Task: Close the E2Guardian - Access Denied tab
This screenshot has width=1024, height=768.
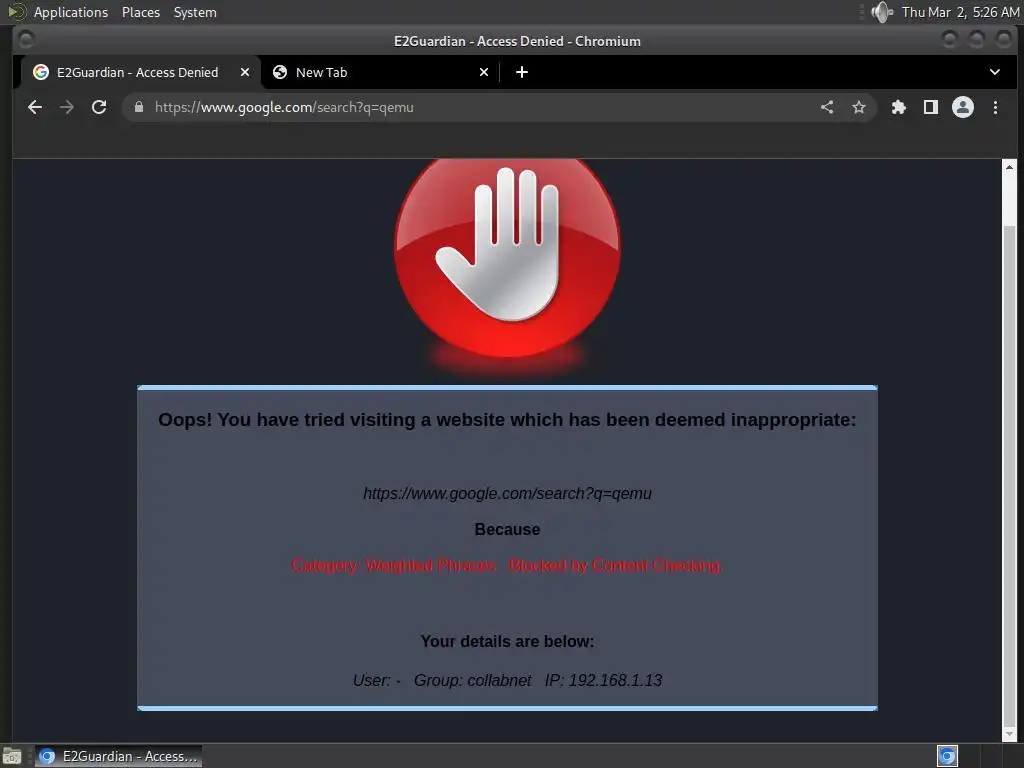Action: click(245, 72)
